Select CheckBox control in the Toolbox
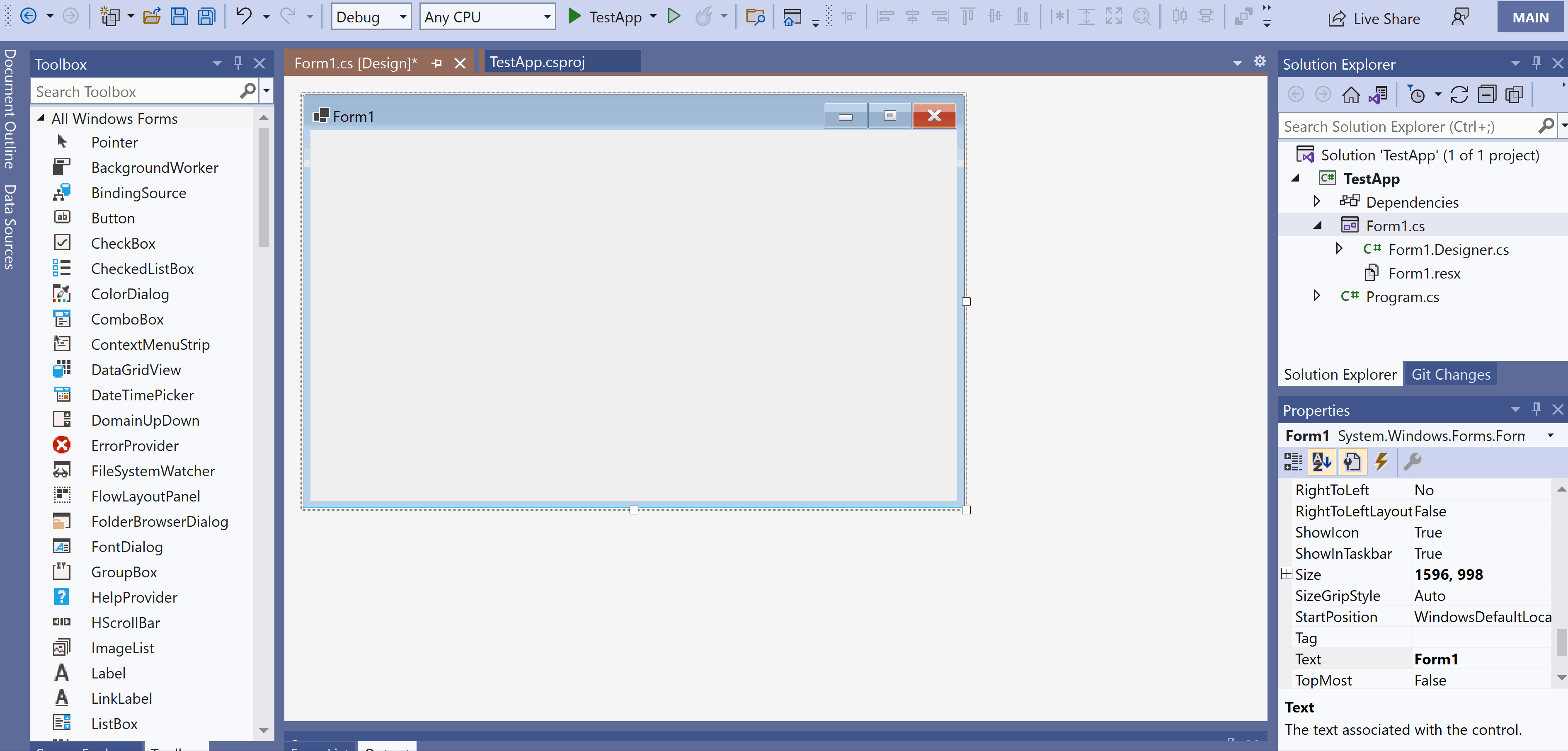The image size is (1568, 751). click(x=123, y=243)
